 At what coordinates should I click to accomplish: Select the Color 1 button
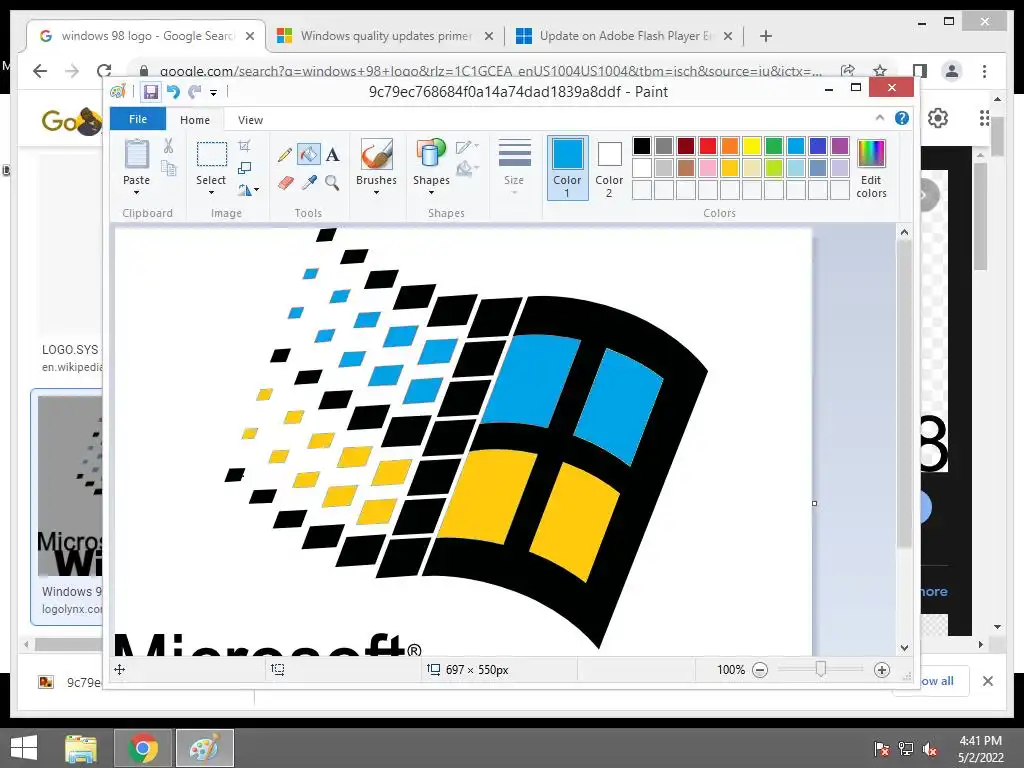coord(568,168)
